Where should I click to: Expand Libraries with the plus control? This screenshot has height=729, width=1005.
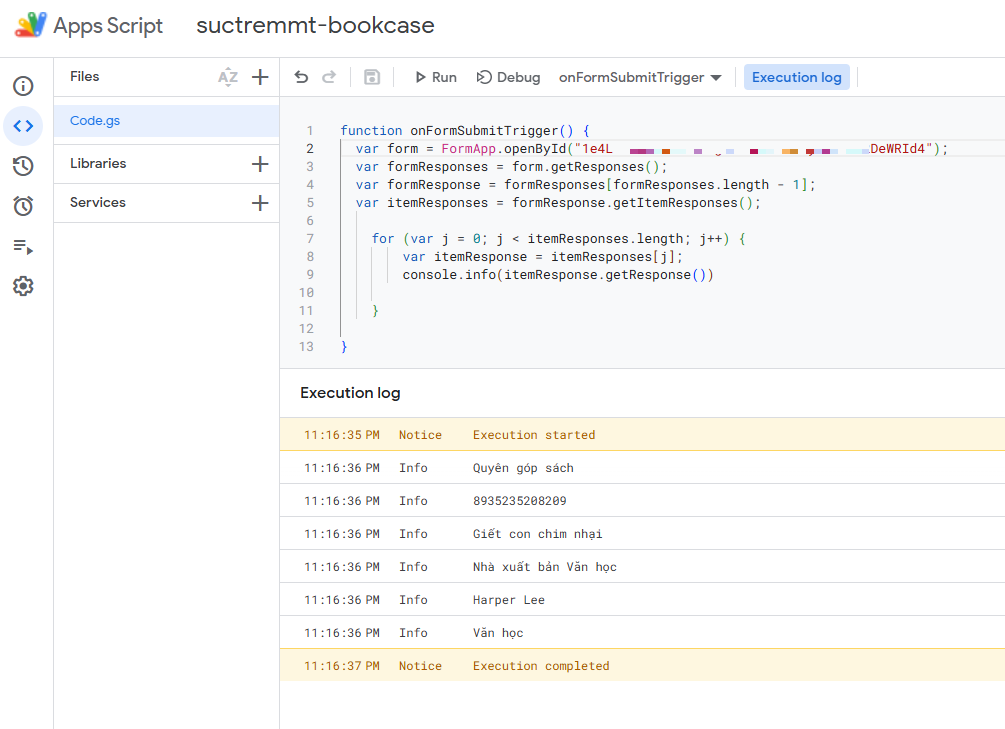(x=259, y=163)
